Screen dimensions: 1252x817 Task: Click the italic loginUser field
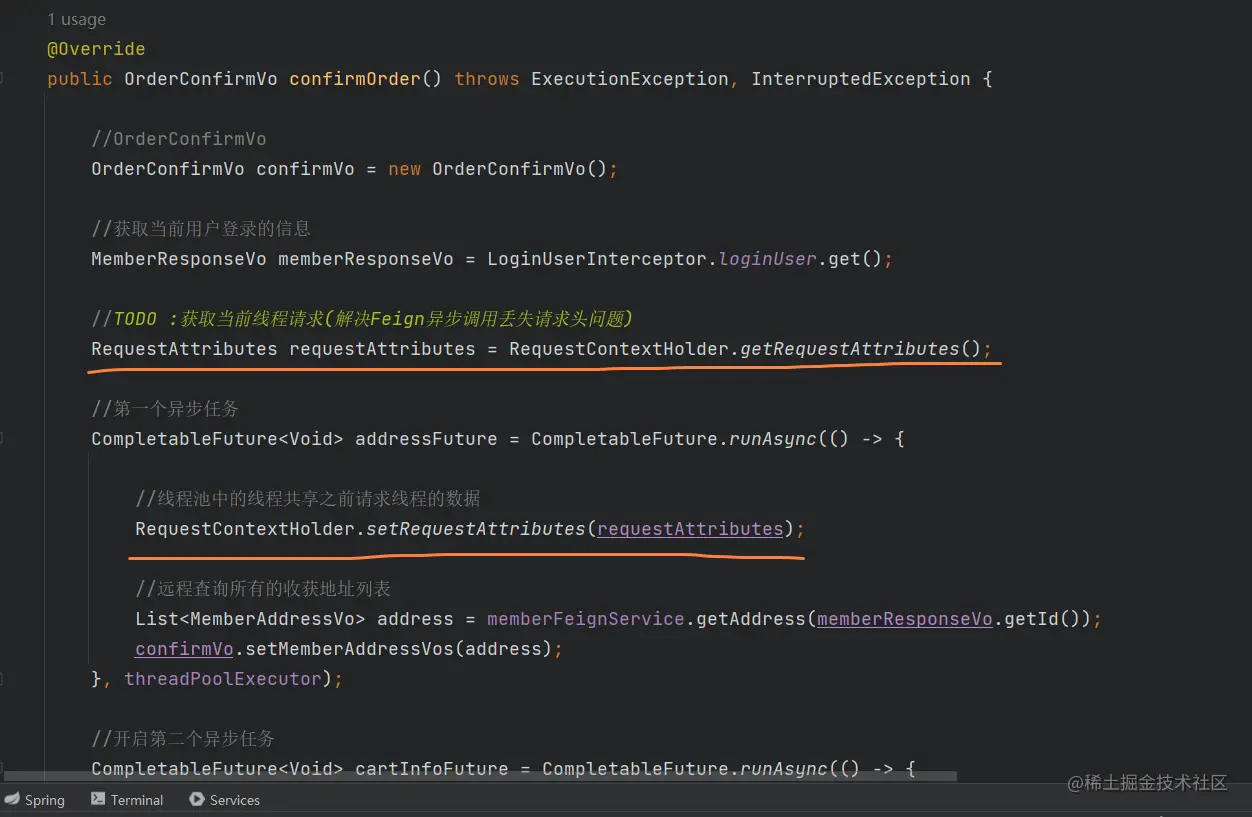[768, 259]
